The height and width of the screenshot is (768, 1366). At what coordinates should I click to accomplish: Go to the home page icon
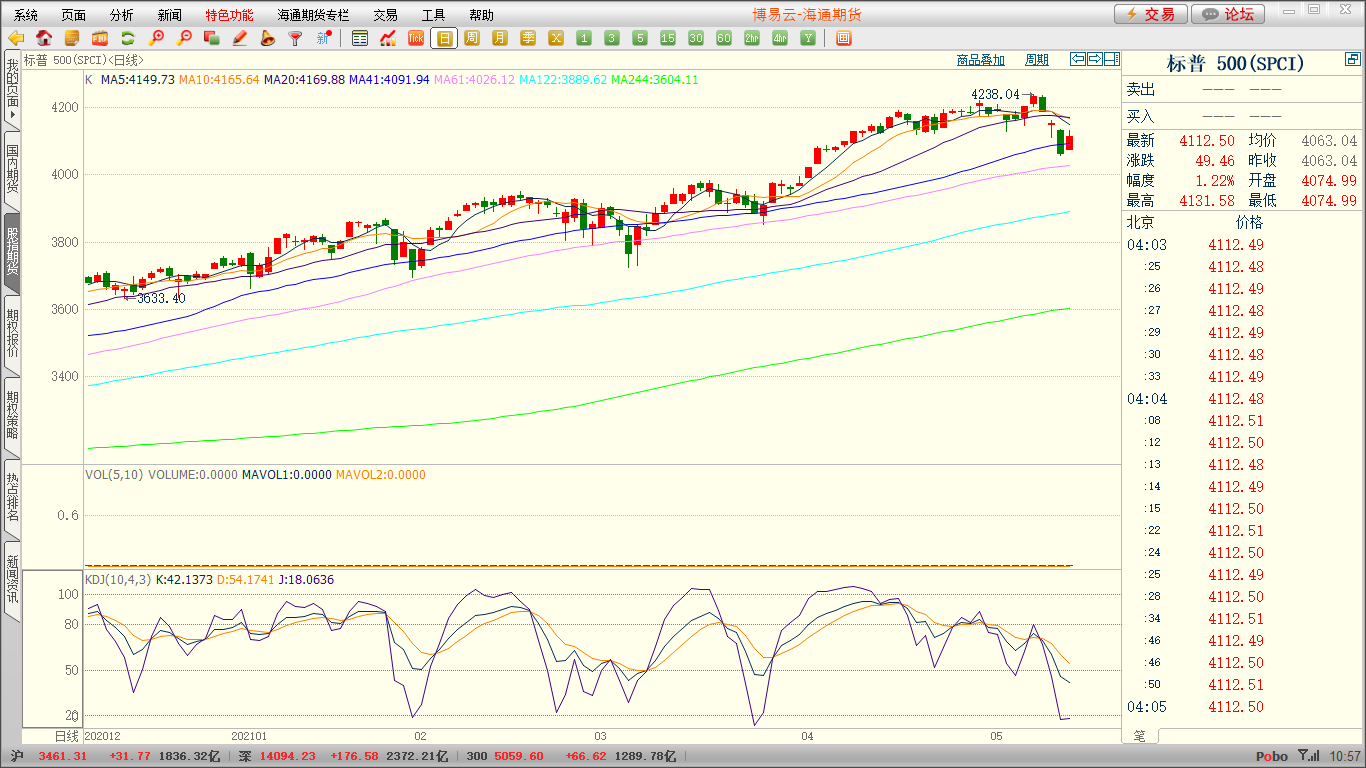coord(44,38)
